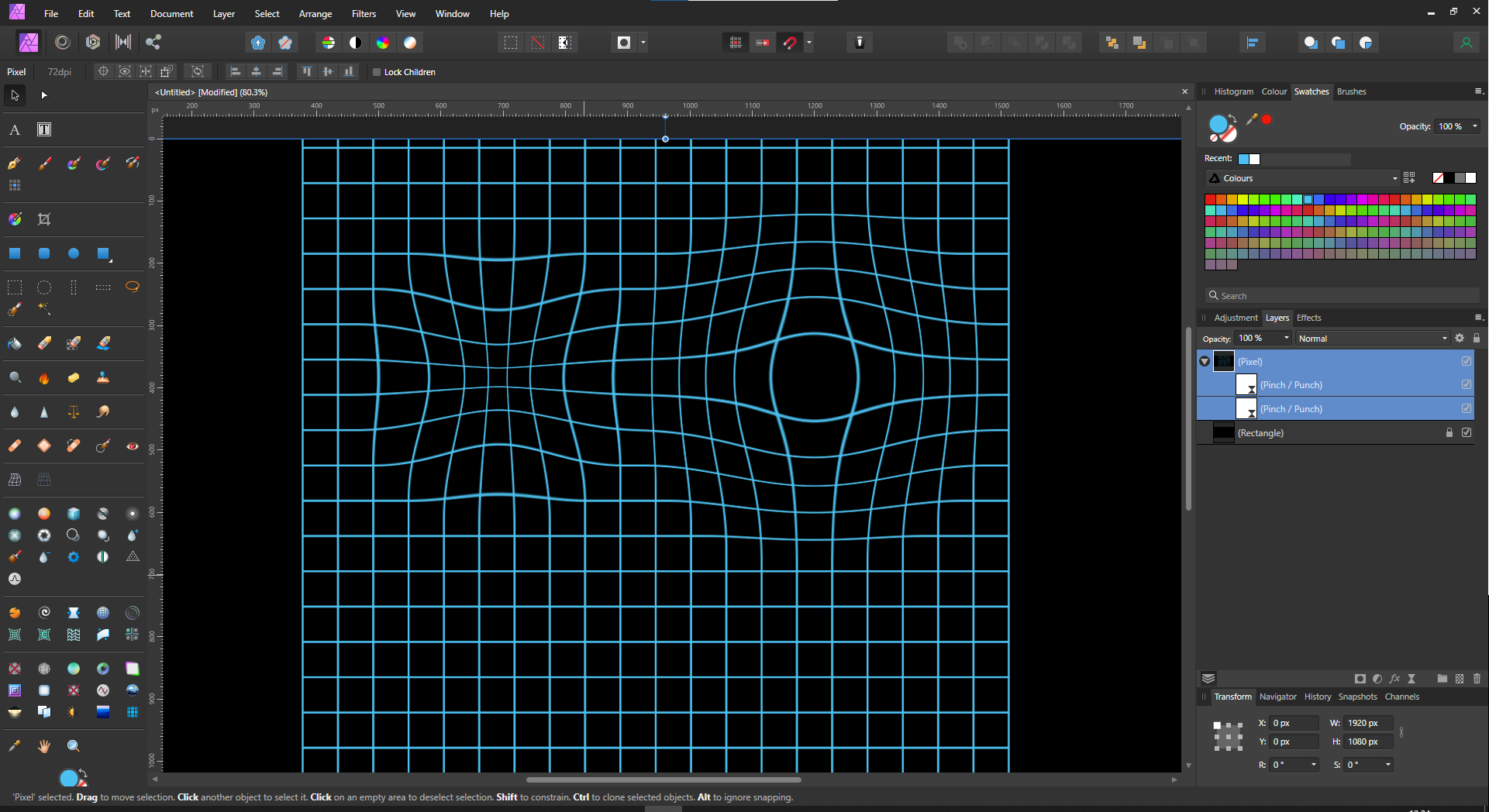Select the Pixel tool
Viewport: 1489px width, 812px height.
coord(15,185)
